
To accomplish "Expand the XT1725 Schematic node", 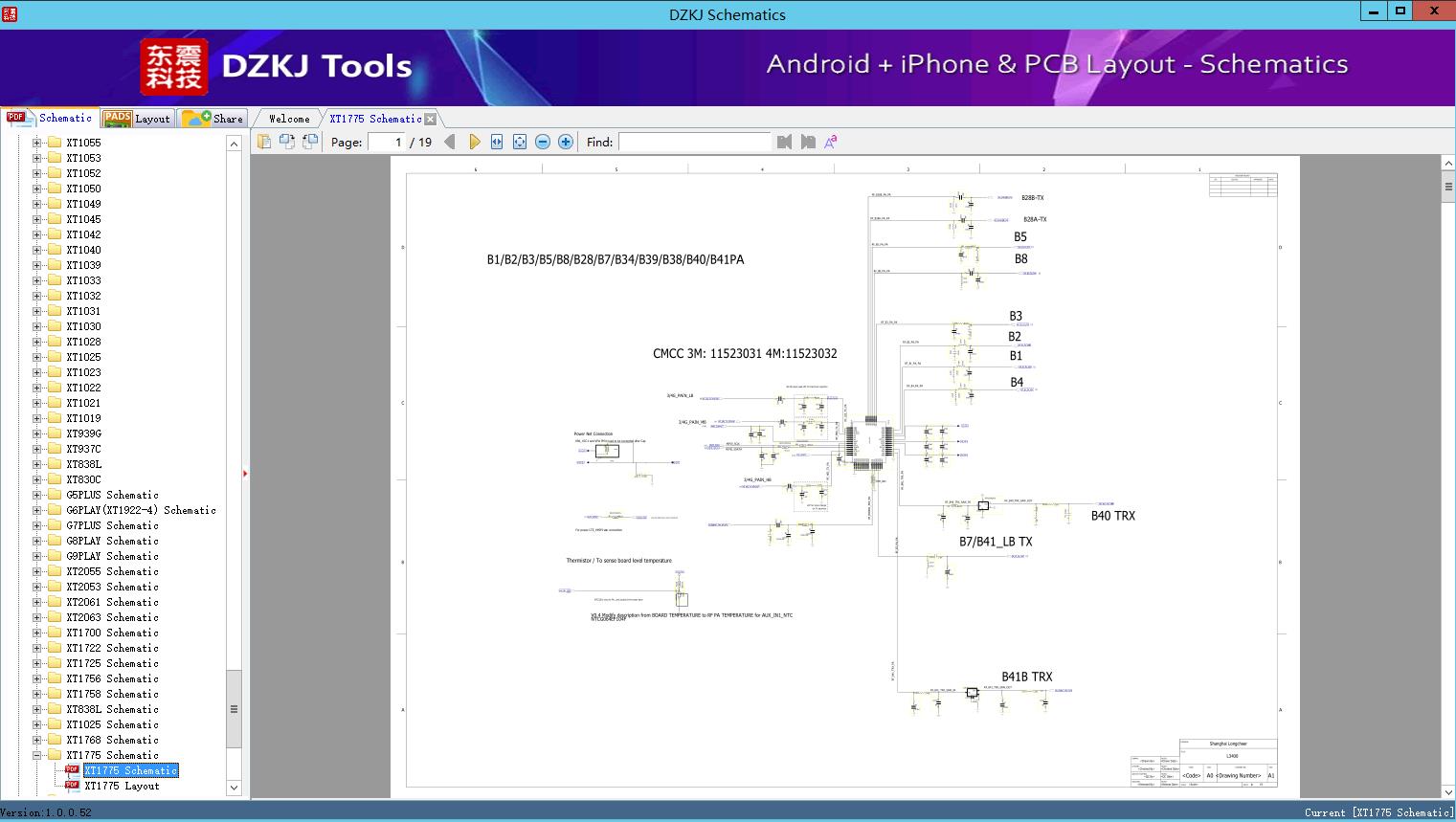I will 36,663.
